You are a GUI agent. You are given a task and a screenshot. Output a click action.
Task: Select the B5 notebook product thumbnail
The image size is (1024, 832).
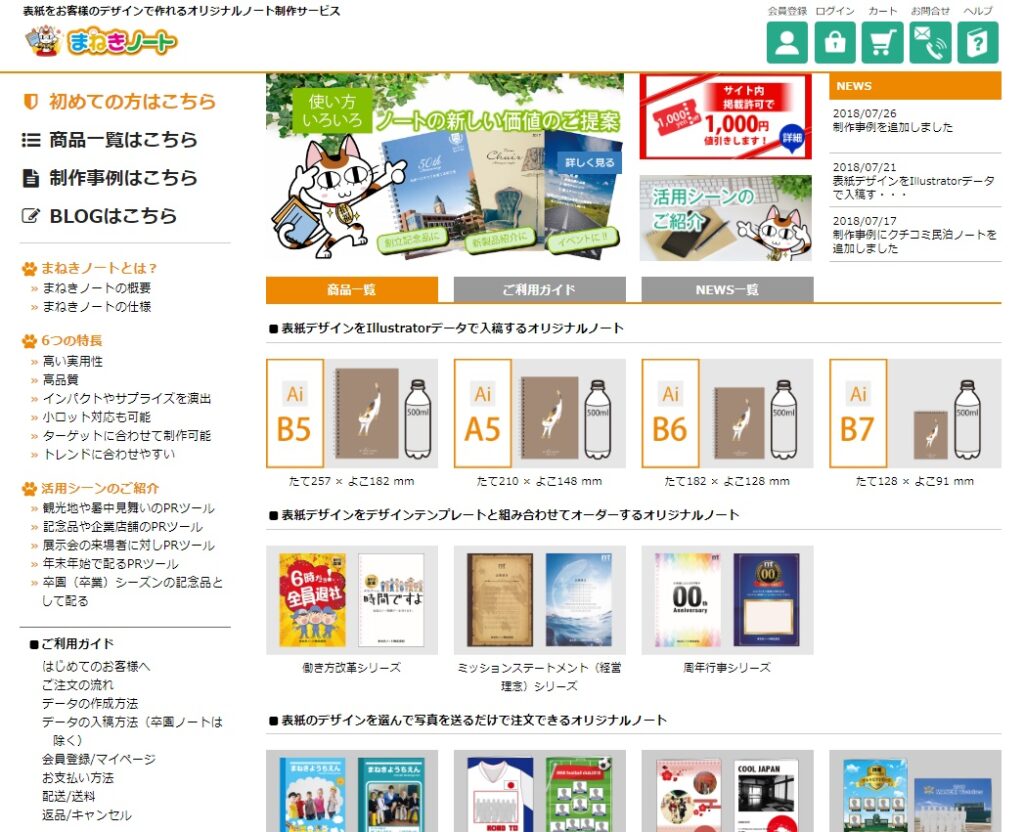pyautogui.click(x=352, y=413)
